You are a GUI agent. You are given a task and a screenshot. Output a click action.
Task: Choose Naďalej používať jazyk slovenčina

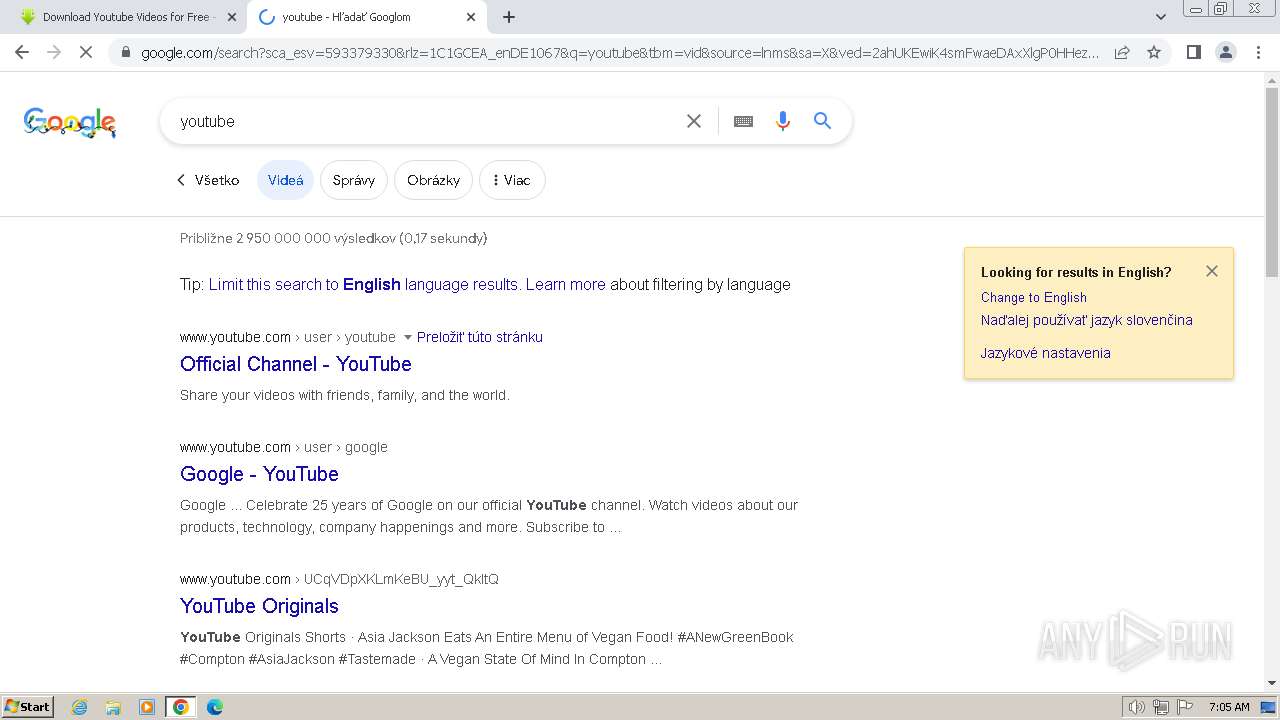coord(1086,320)
